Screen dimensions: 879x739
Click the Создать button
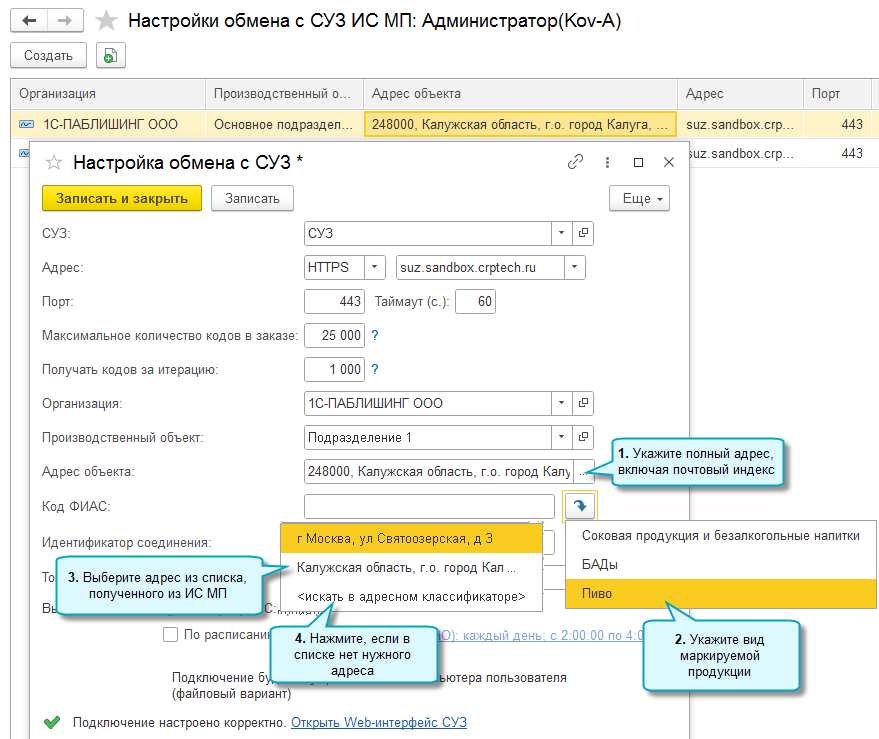pos(48,56)
